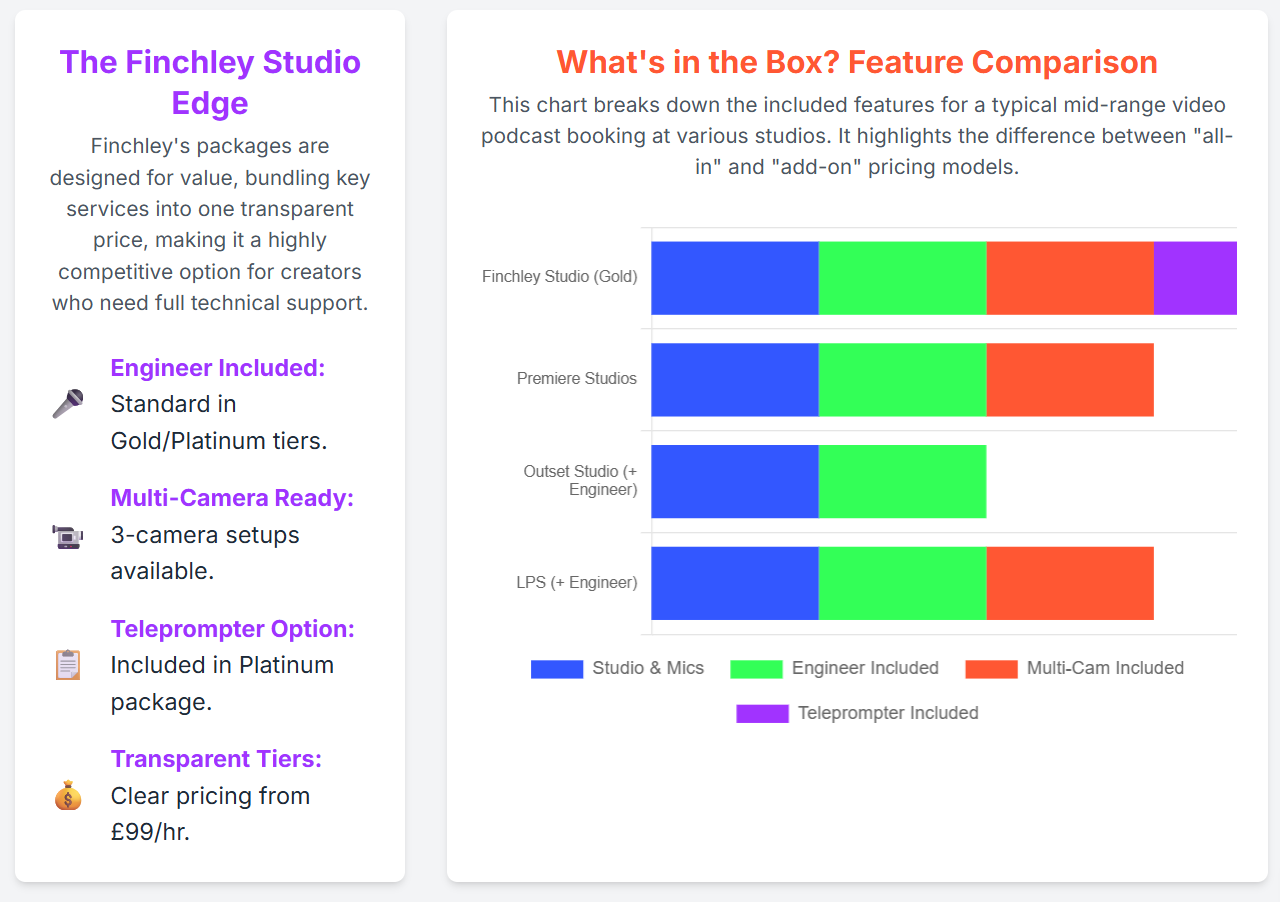Toggle Teleprompter Included legend entry
This screenshot has height=902, width=1280.
click(x=857, y=713)
